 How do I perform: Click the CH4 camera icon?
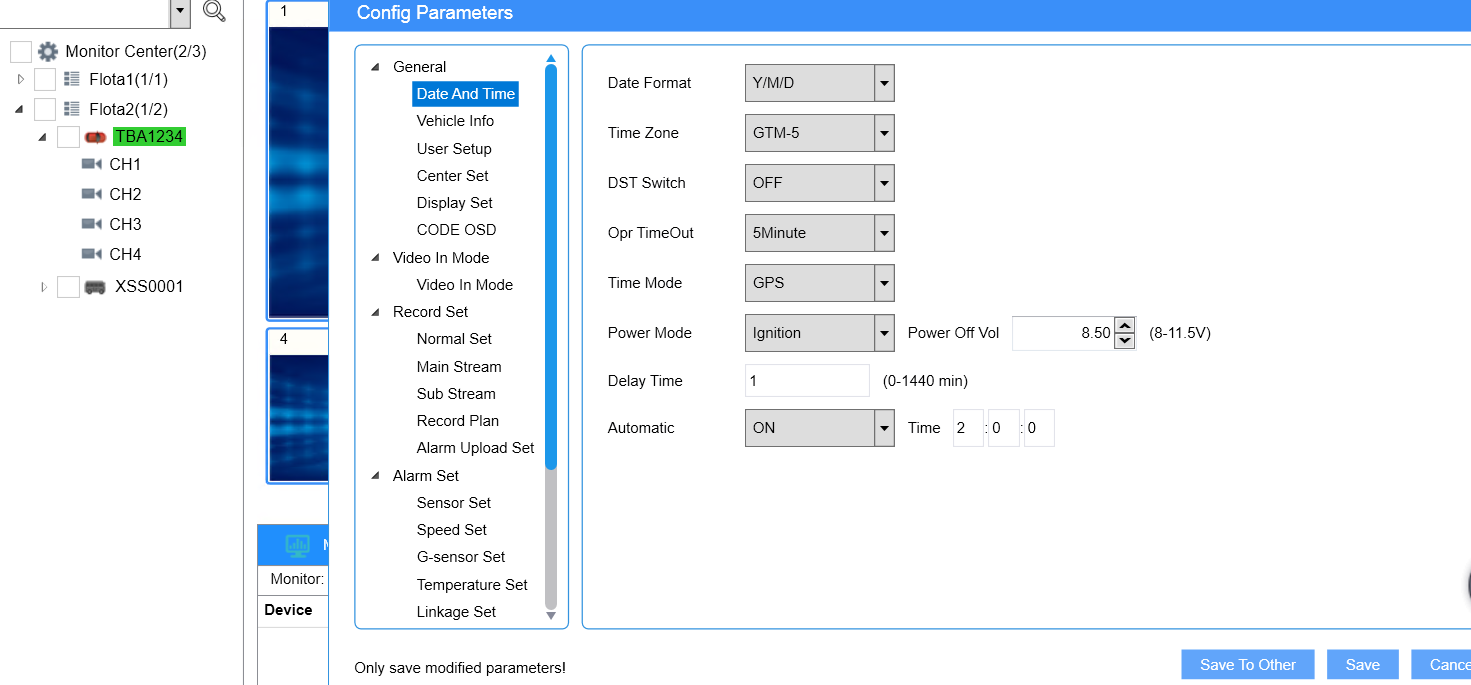point(92,254)
